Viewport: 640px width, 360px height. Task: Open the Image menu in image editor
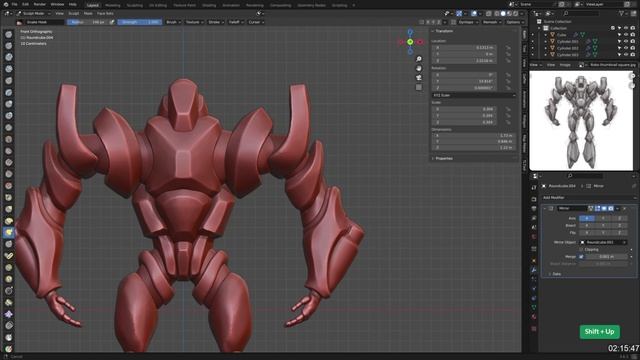pos(565,65)
